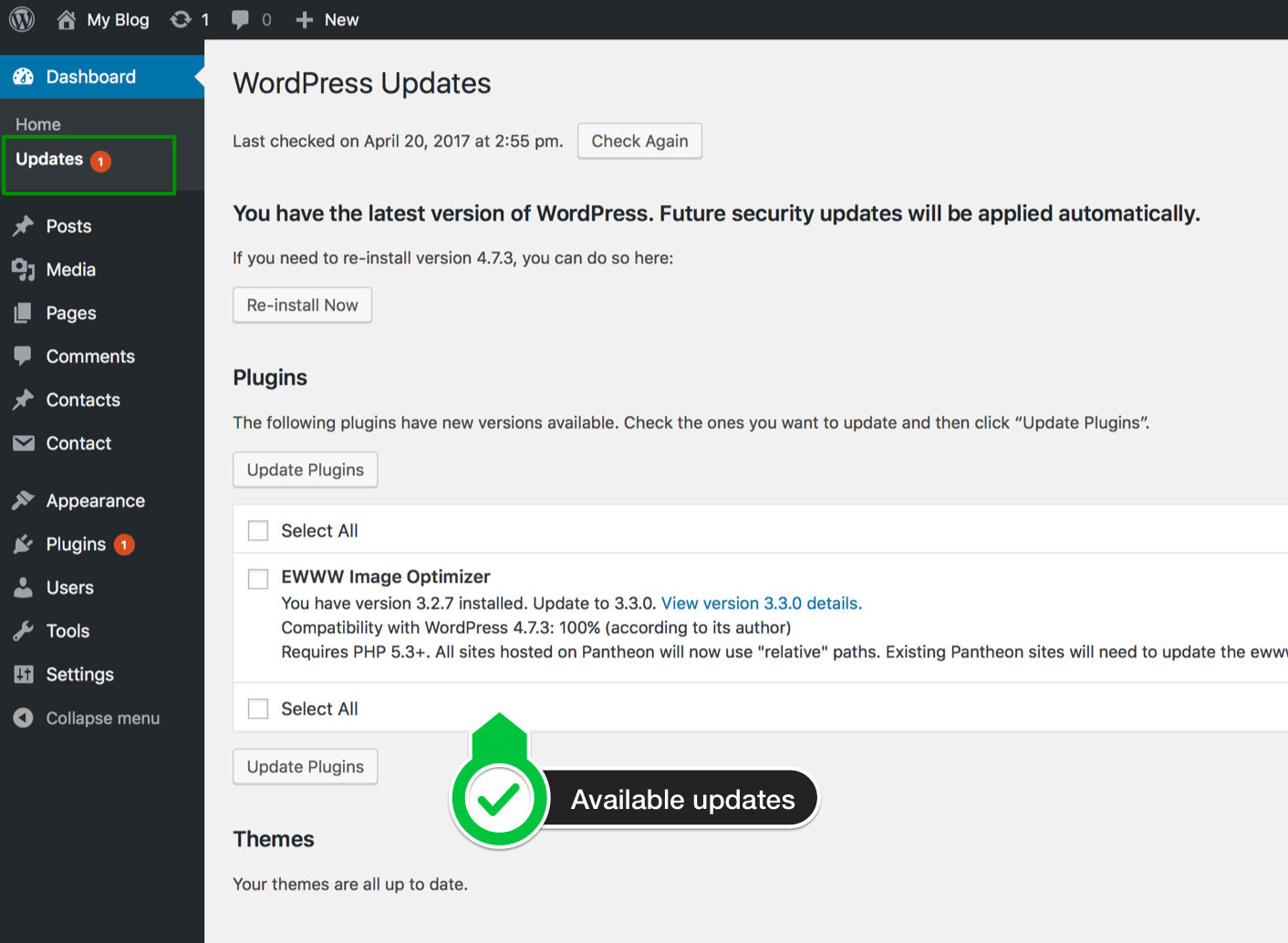Click the Users person icon

click(24, 587)
